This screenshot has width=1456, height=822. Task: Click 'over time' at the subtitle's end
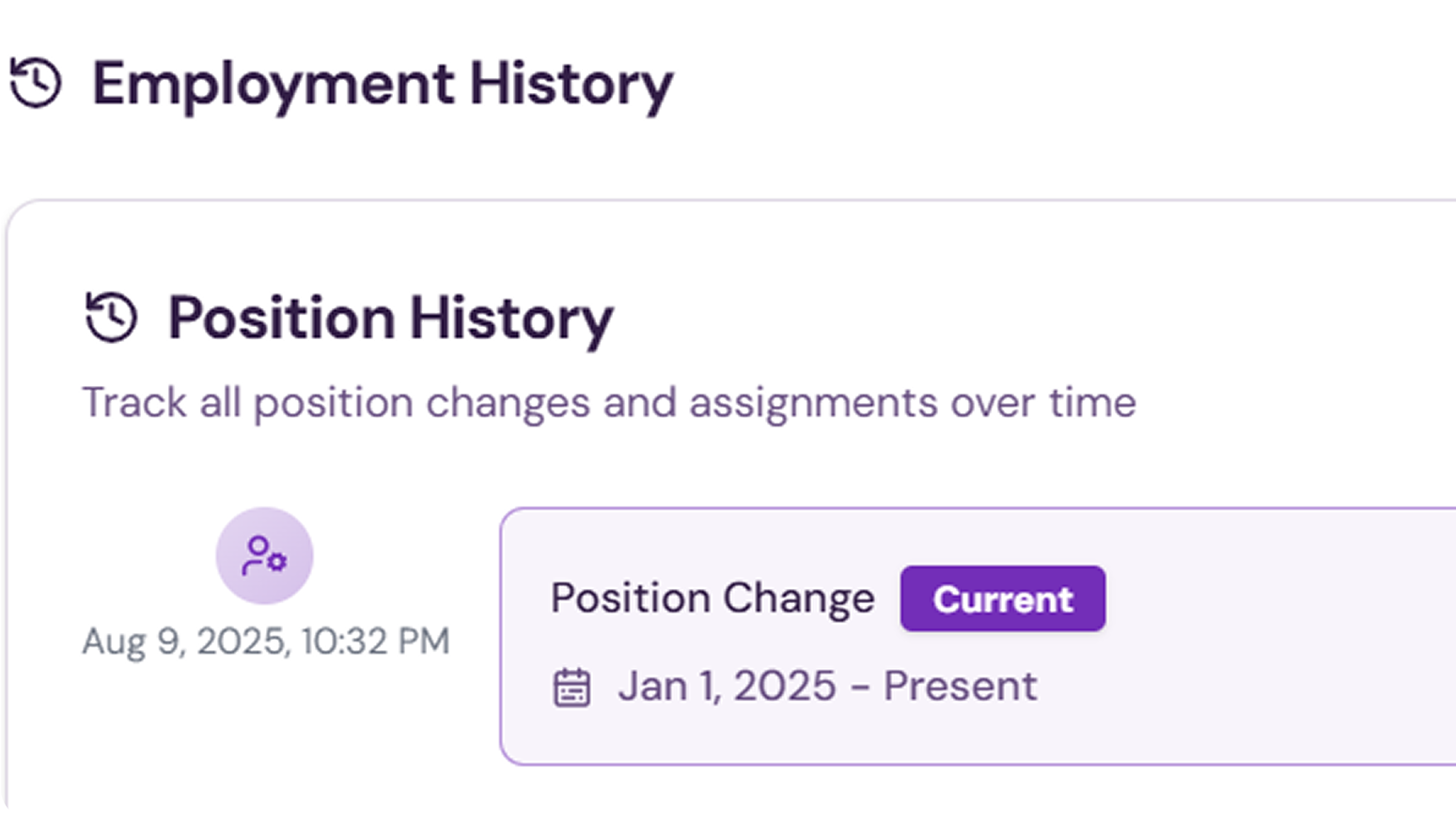click(1042, 403)
